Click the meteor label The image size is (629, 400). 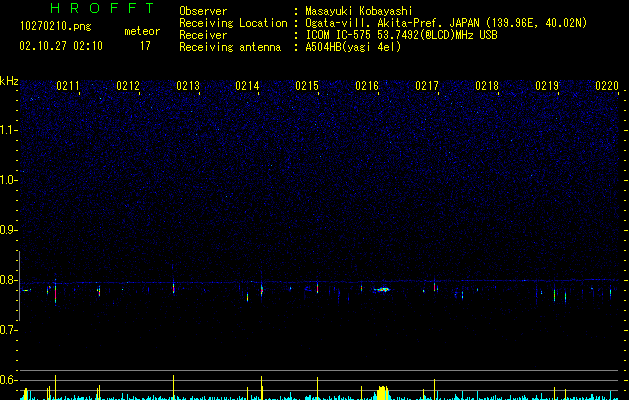tap(142, 31)
